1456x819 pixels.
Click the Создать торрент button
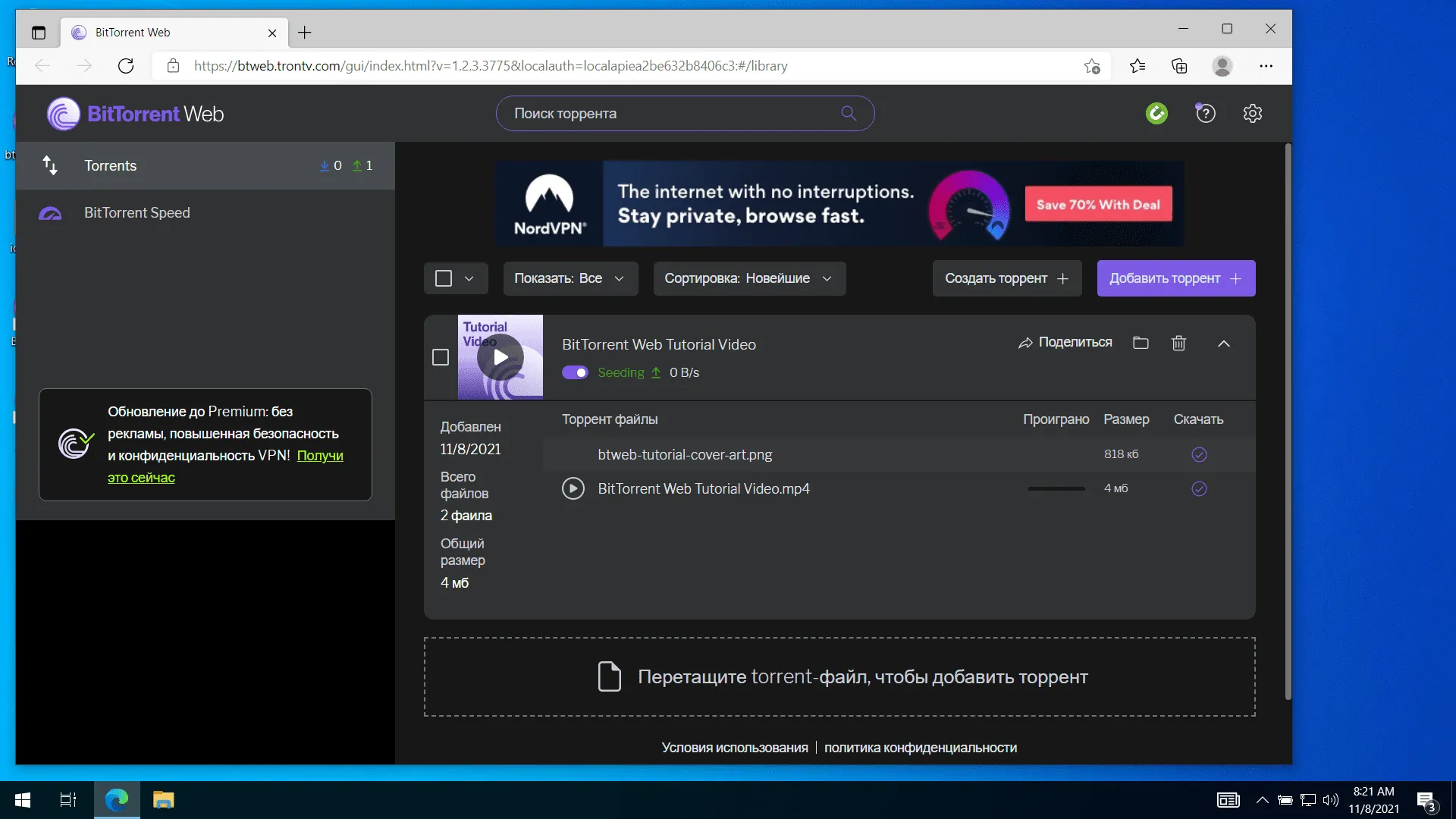pos(1006,278)
